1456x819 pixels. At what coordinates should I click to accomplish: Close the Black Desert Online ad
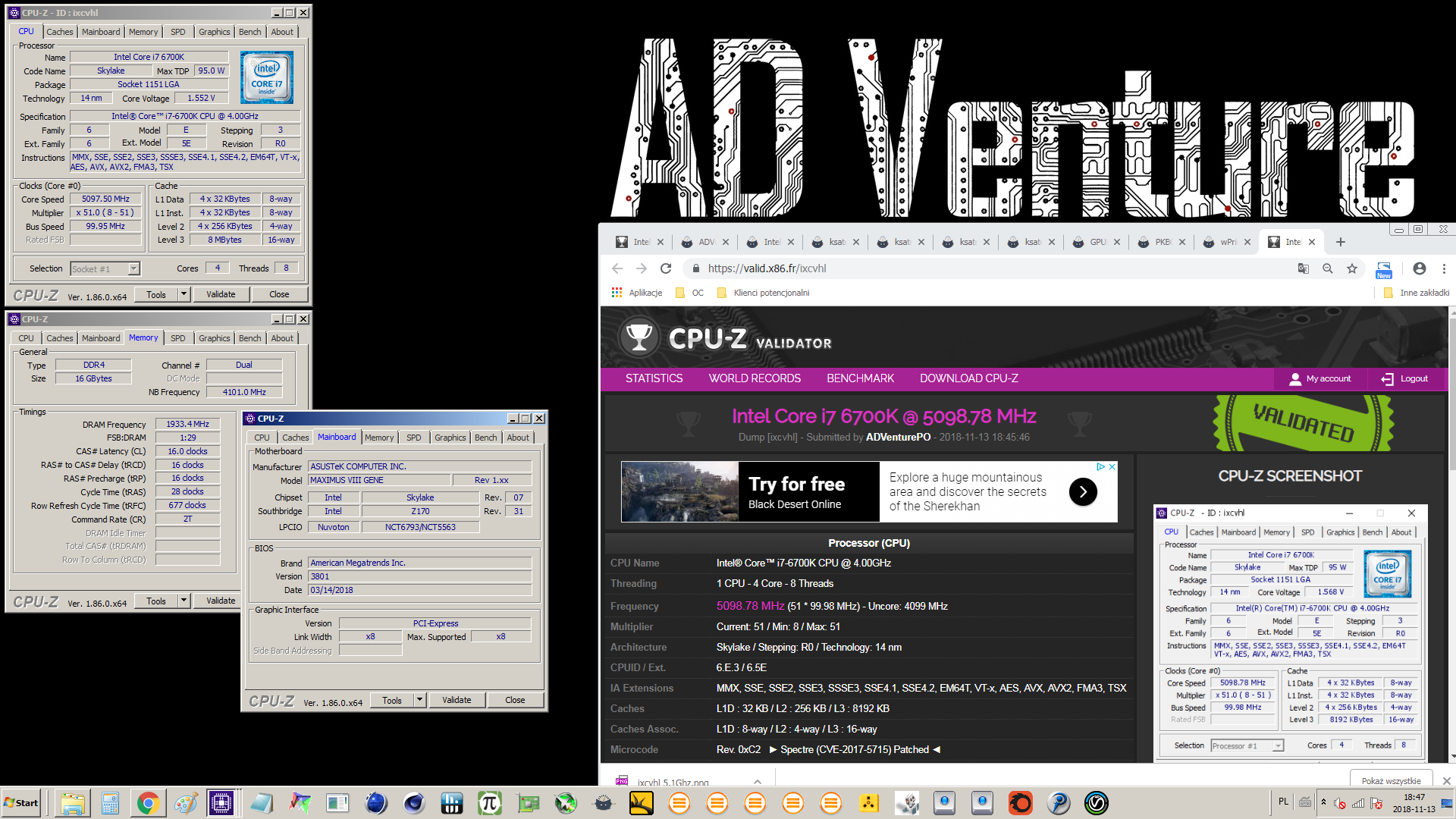click(x=1112, y=466)
